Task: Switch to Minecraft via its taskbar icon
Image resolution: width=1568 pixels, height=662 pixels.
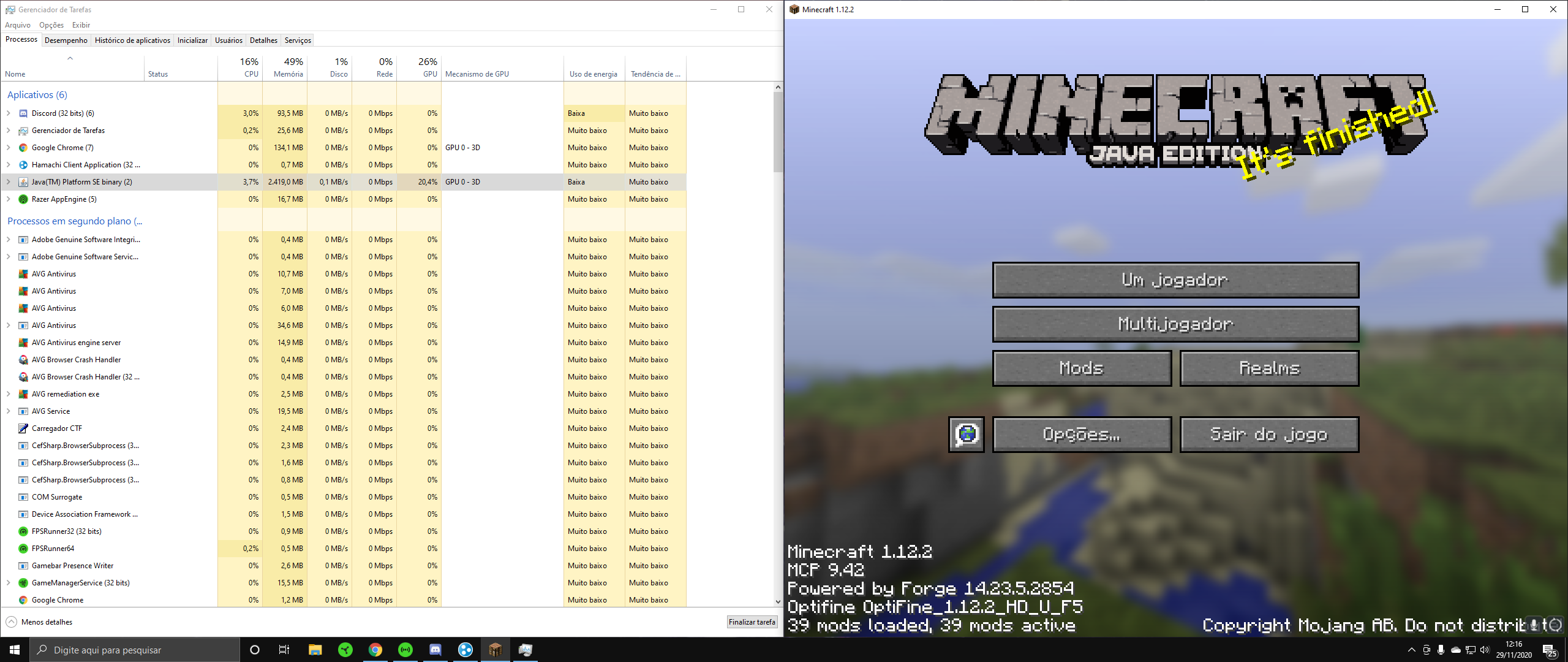Action: point(496,650)
